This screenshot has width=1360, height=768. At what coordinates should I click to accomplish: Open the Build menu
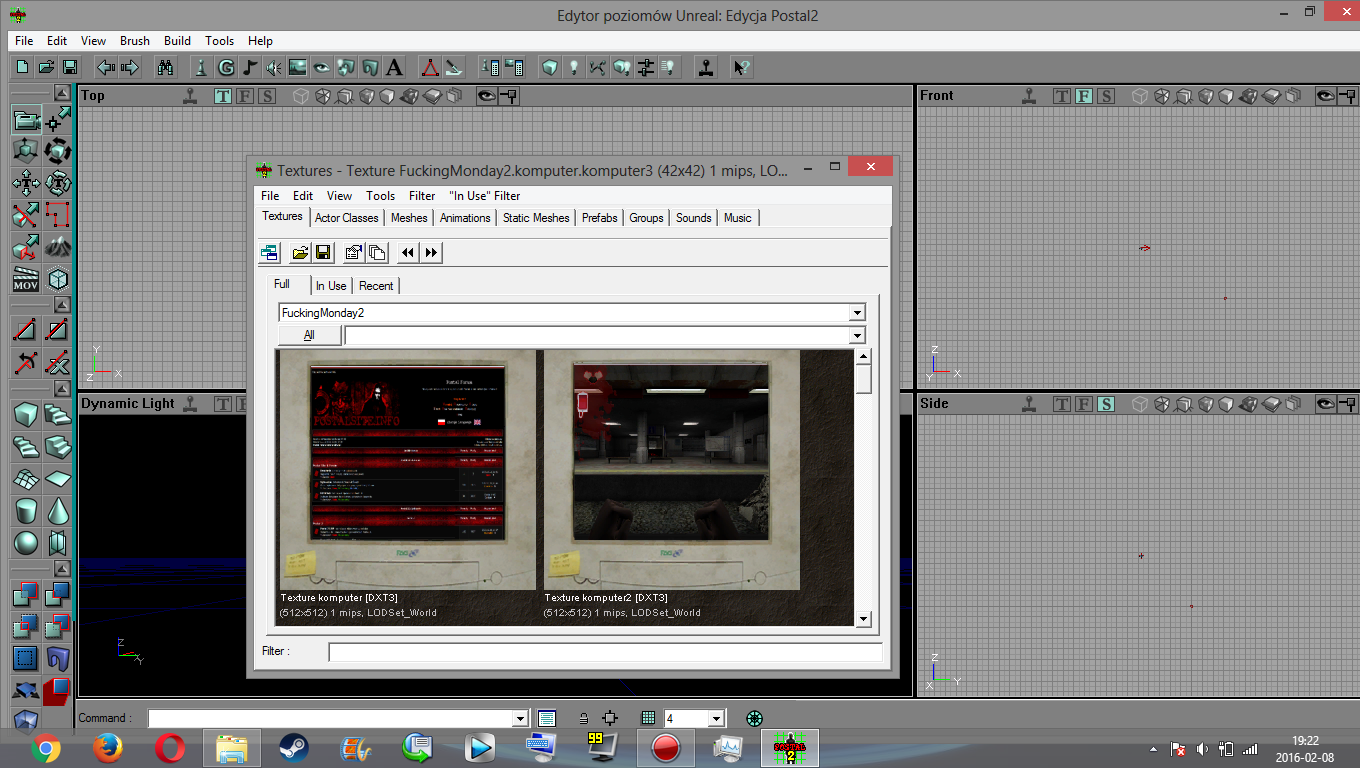178,41
